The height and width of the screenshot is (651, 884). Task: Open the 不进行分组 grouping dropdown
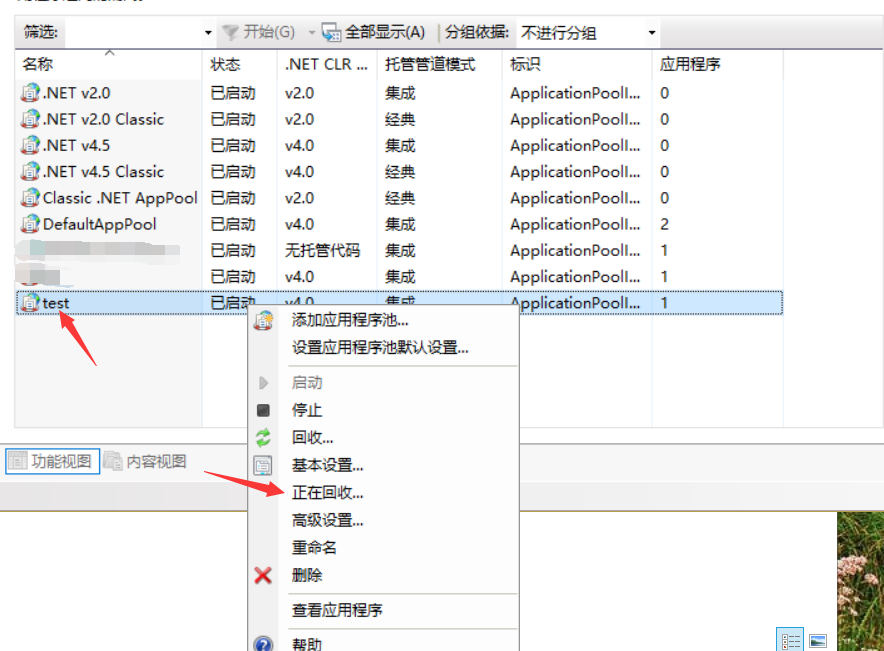pos(649,32)
